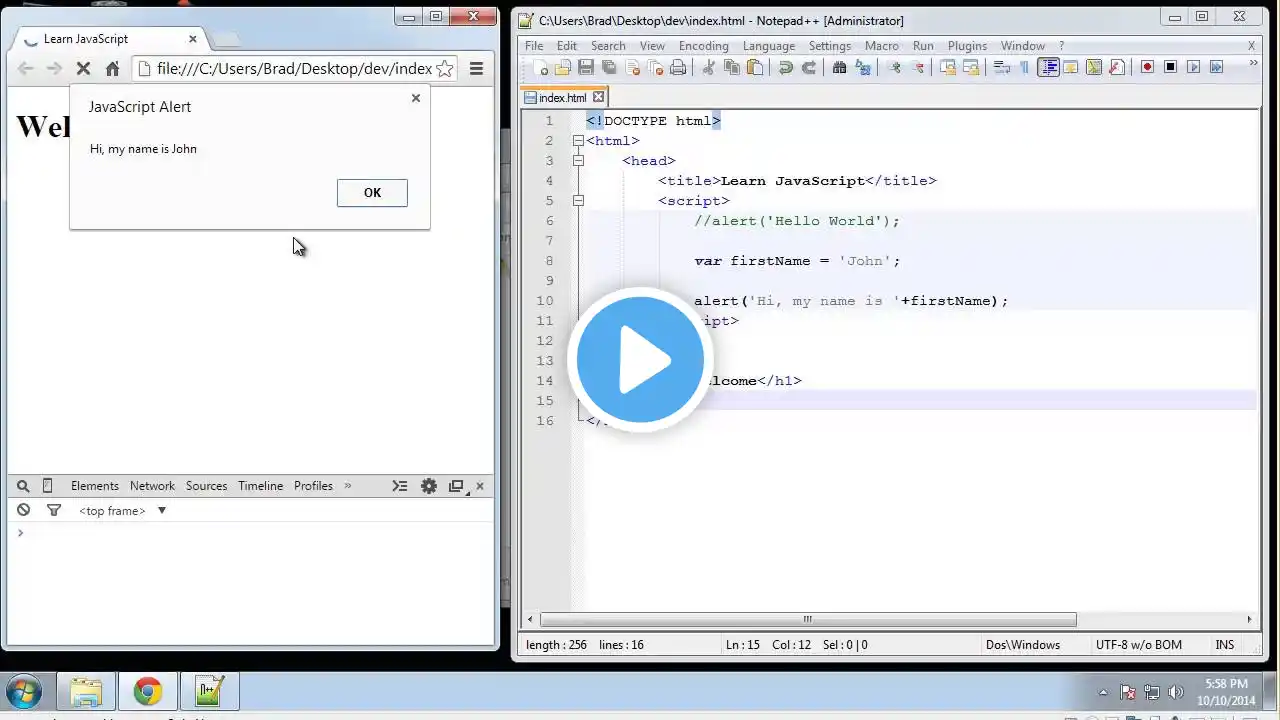This screenshot has width=1280, height=720.
Task: Open the top frame dropdown arrow
Action: pos(161,511)
